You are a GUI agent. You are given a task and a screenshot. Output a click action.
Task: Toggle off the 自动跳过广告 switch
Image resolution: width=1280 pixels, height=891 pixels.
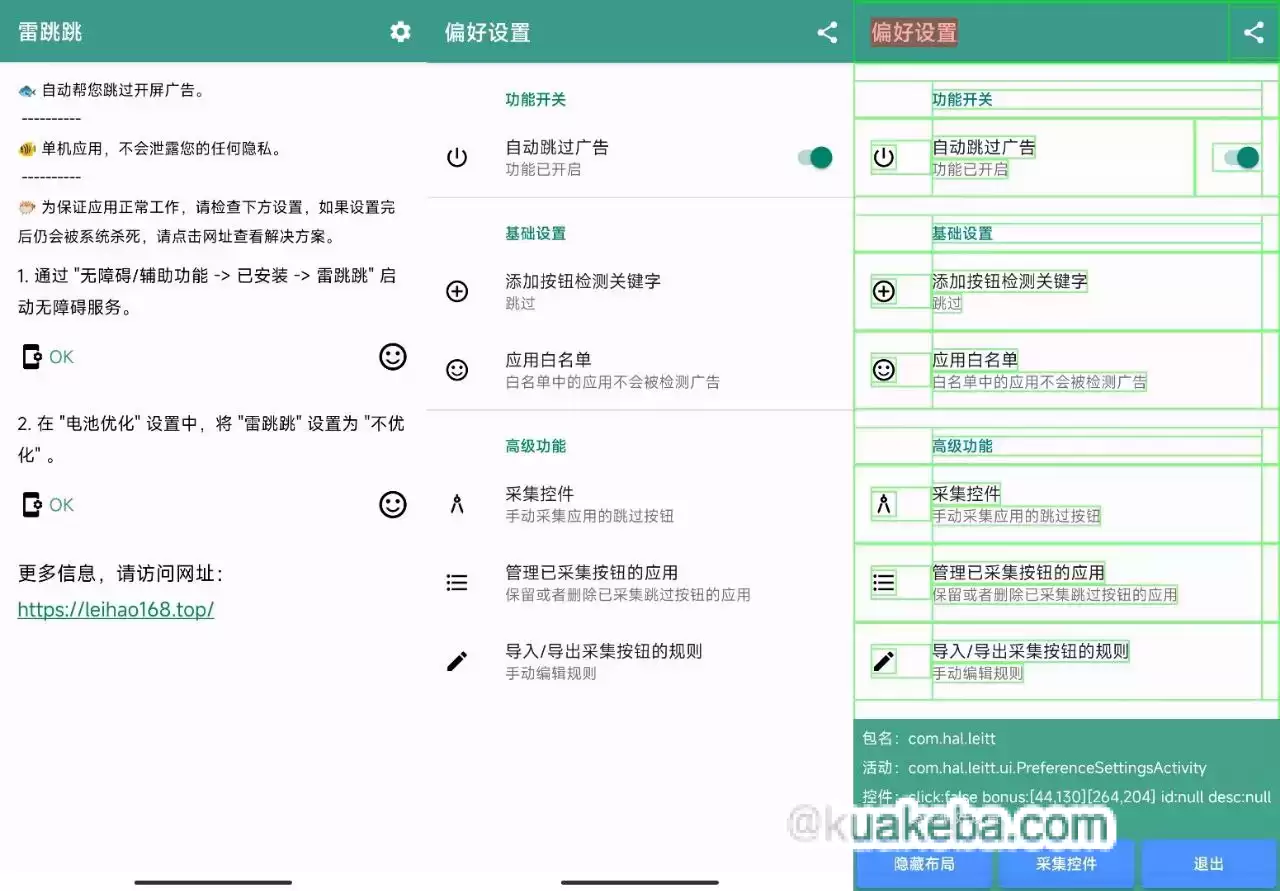click(814, 157)
